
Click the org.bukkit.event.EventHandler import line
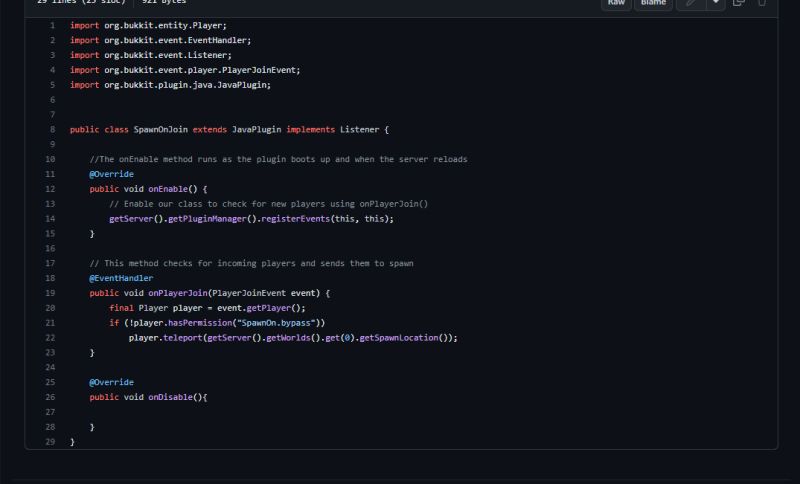point(161,40)
